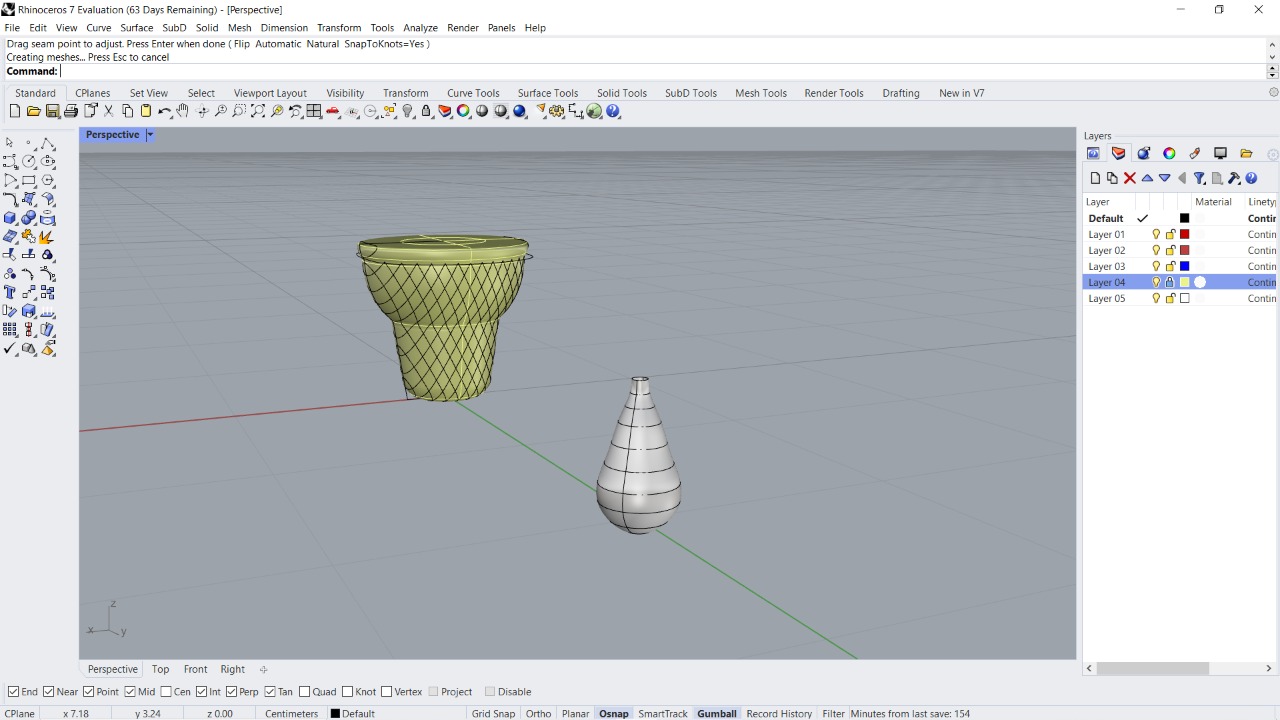The width and height of the screenshot is (1280, 720).
Task: Open the Surface menu
Action: 137,28
